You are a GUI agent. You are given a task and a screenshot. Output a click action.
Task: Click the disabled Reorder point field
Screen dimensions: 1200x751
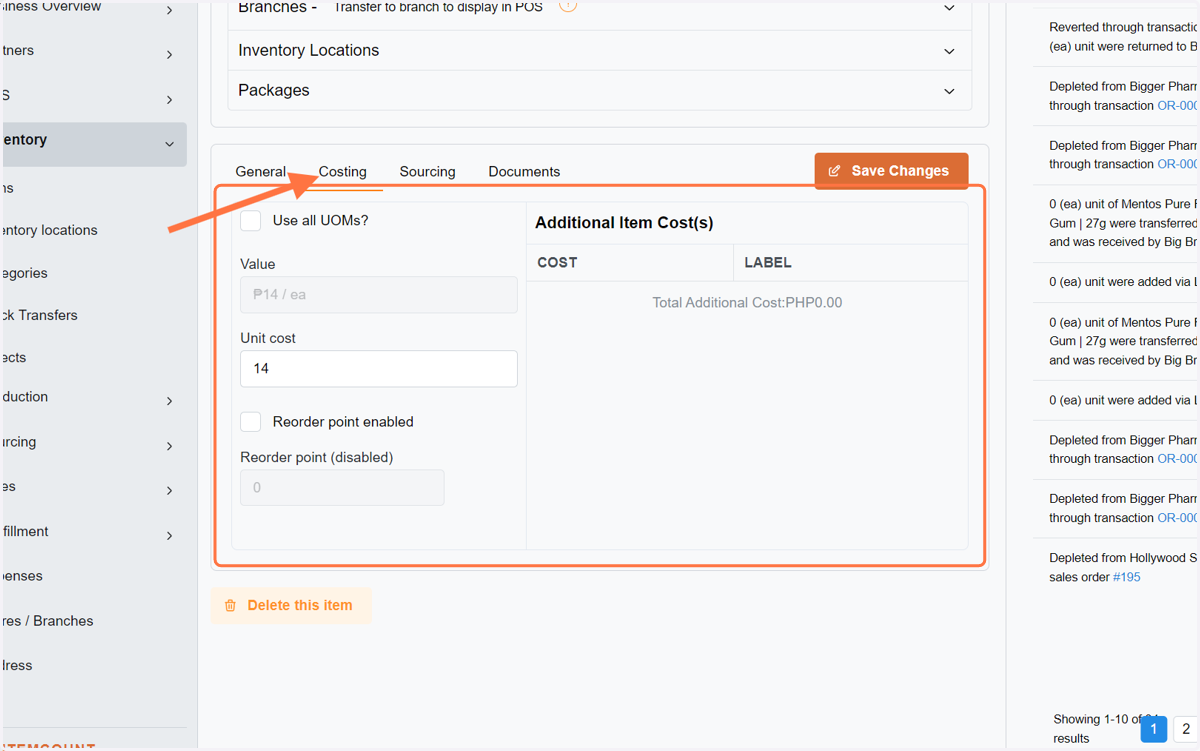click(x=342, y=488)
